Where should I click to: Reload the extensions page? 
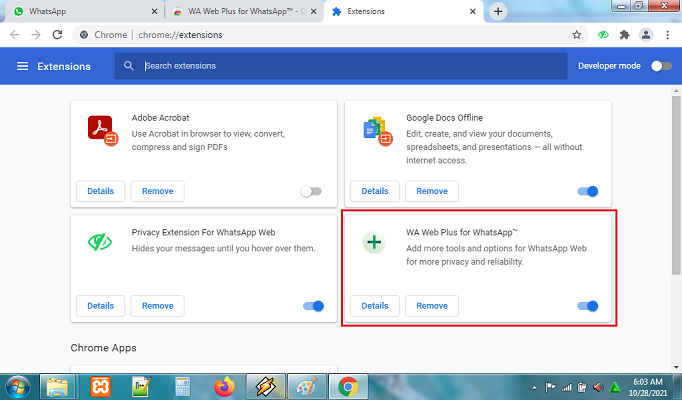(x=57, y=35)
